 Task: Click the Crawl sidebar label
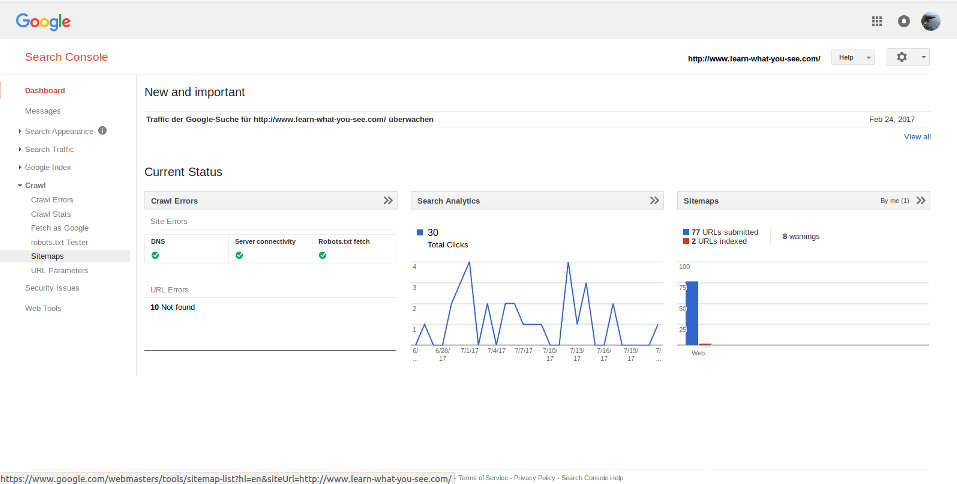35,185
